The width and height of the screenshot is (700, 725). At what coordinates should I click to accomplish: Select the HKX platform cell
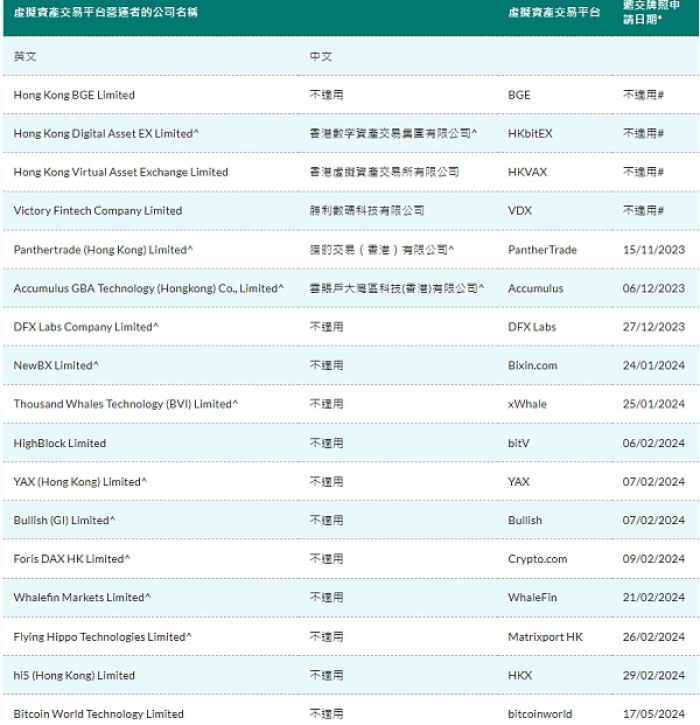click(x=520, y=676)
